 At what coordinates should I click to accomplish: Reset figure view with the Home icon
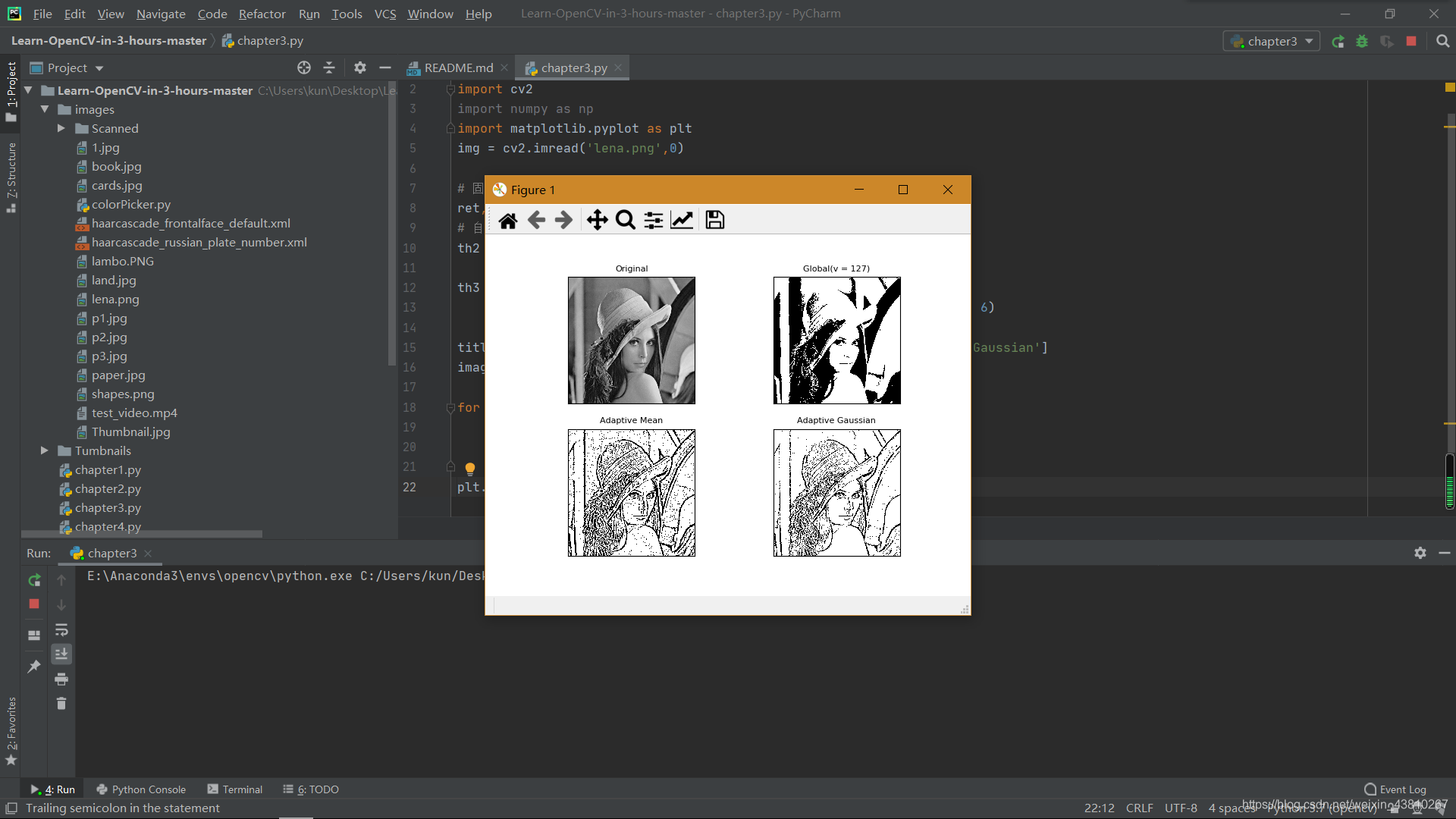[x=508, y=220]
